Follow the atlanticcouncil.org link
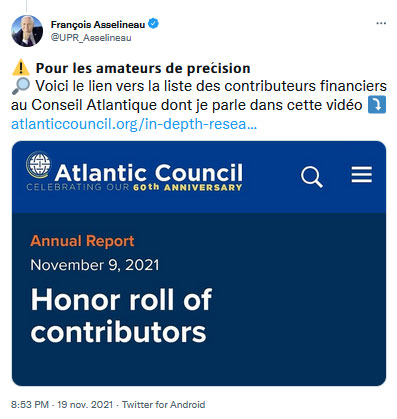Image resolution: width=397 pixels, height=419 pixels. pos(134,124)
